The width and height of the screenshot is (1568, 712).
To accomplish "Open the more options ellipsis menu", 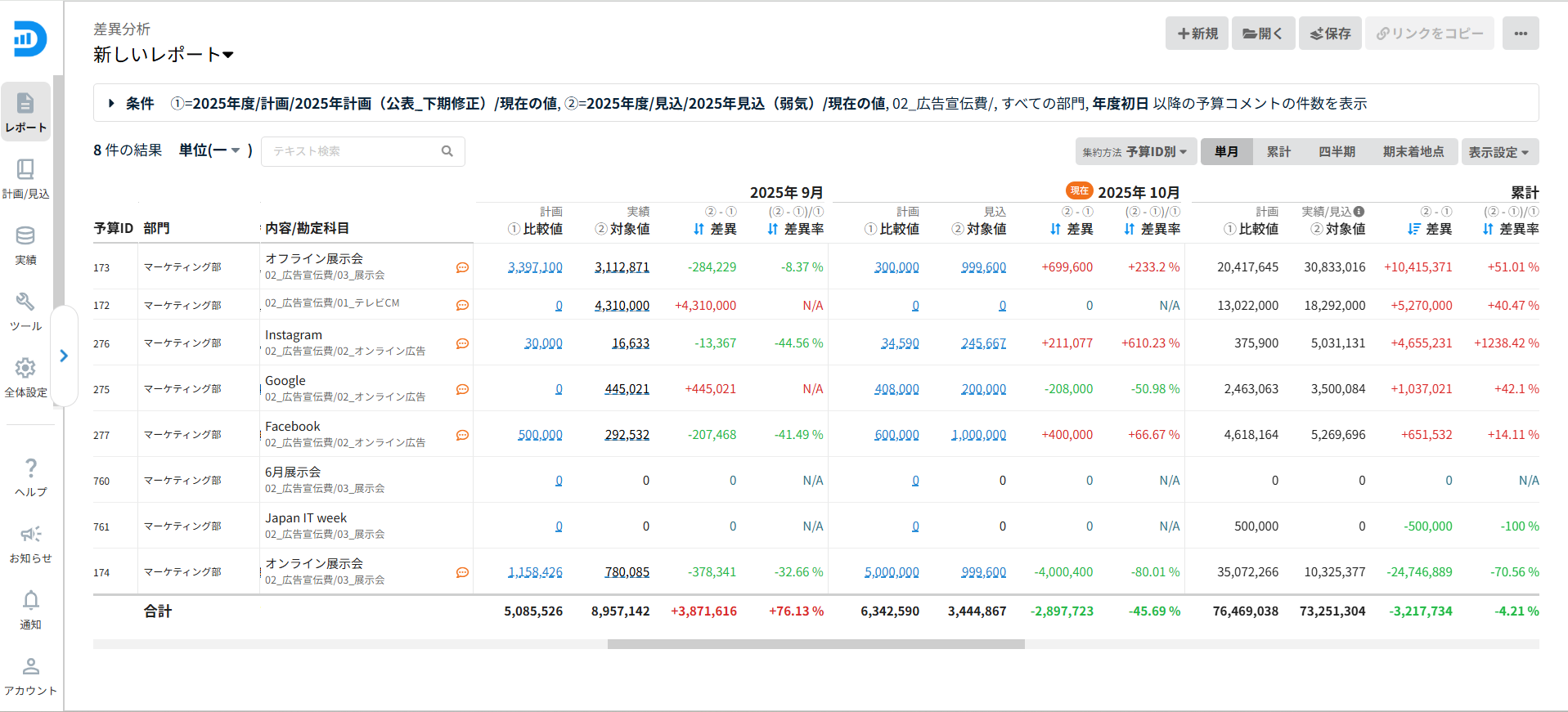I will [x=1521, y=34].
